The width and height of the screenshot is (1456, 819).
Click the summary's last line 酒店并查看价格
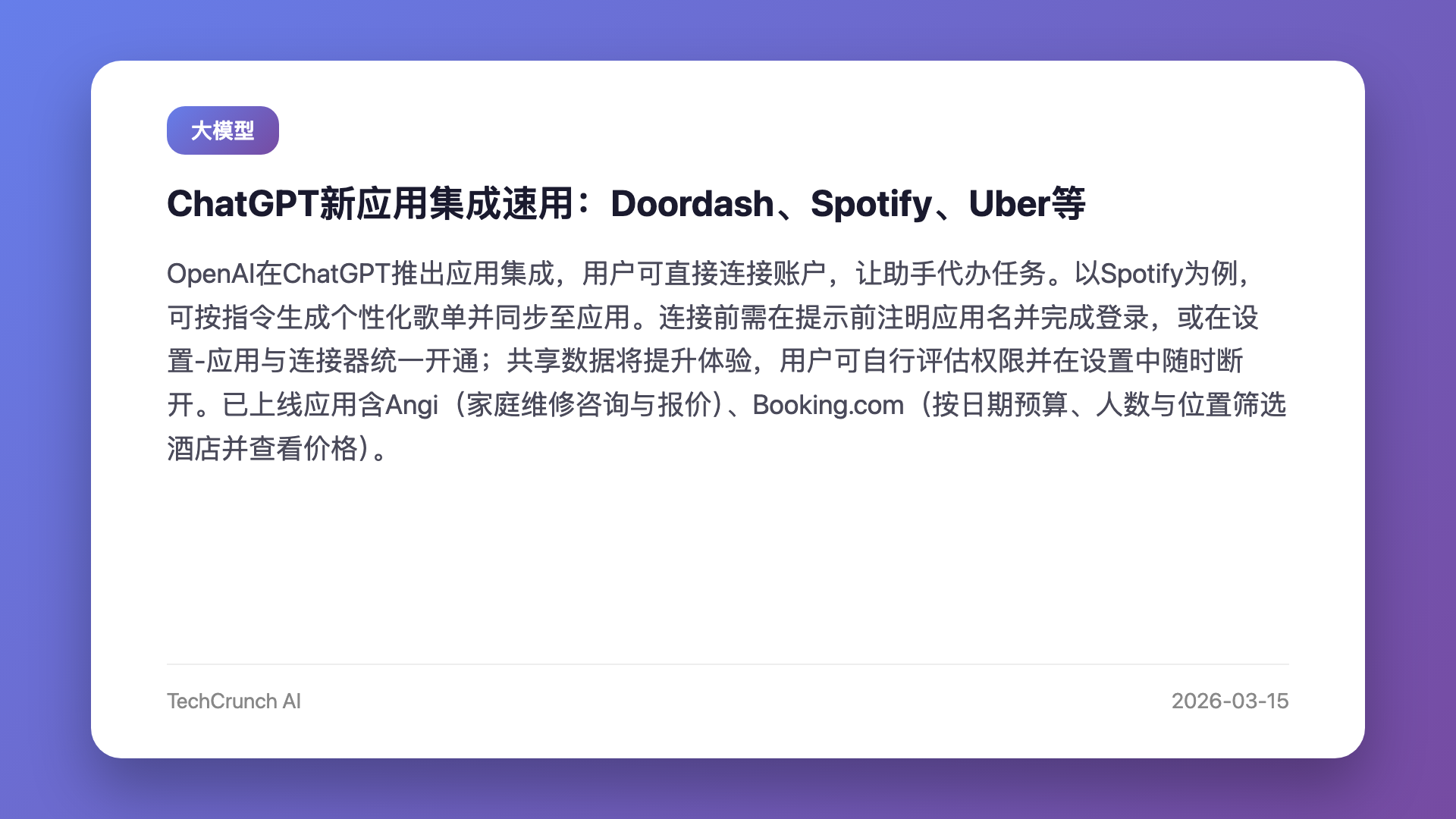(x=263, y=448)
